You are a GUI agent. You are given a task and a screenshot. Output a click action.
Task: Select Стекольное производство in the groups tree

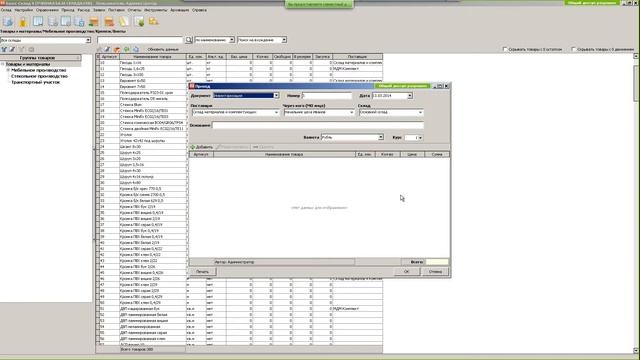(x=39, y=76)
